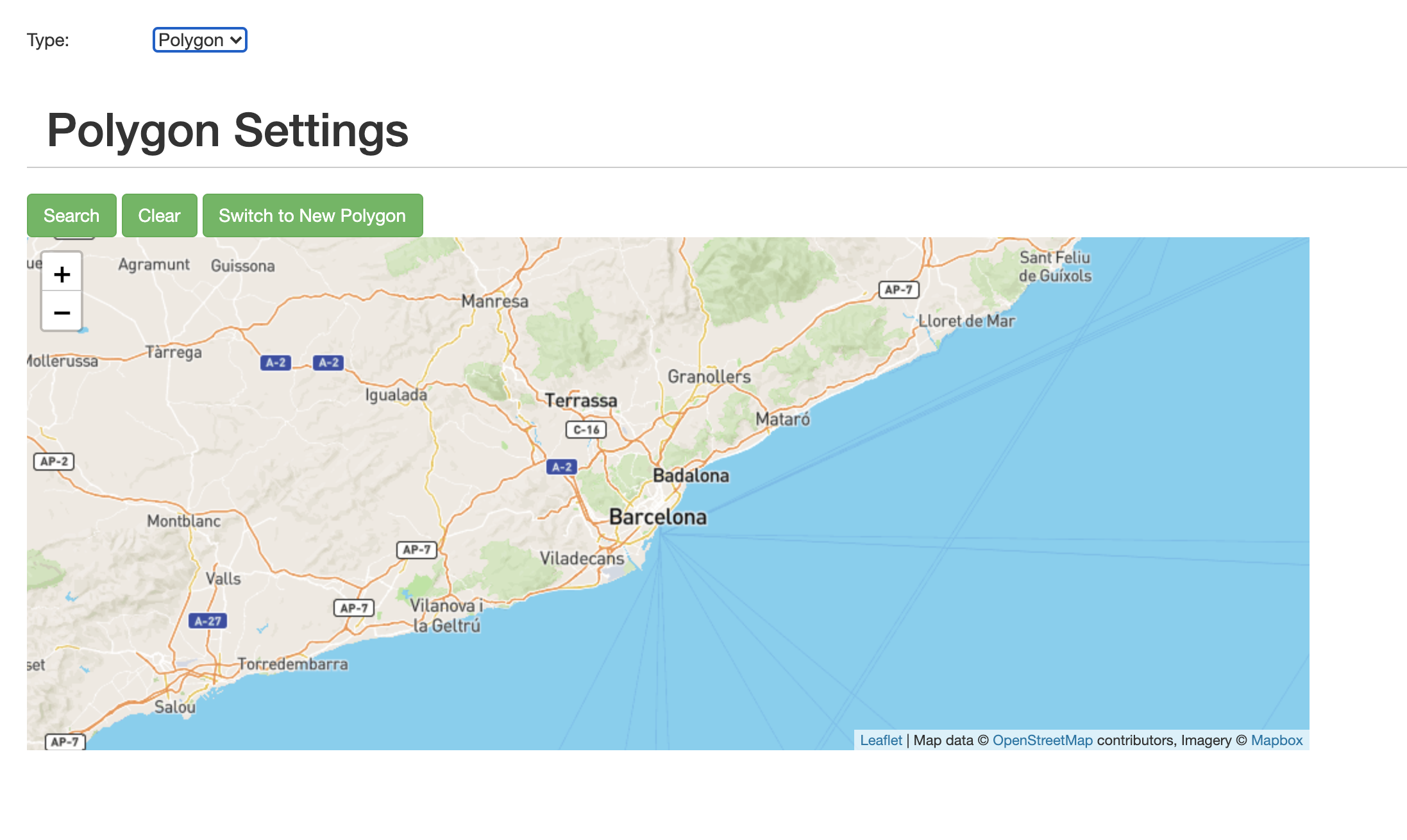
Task: Click on Manresa on the map
Action: click(494, 301)
